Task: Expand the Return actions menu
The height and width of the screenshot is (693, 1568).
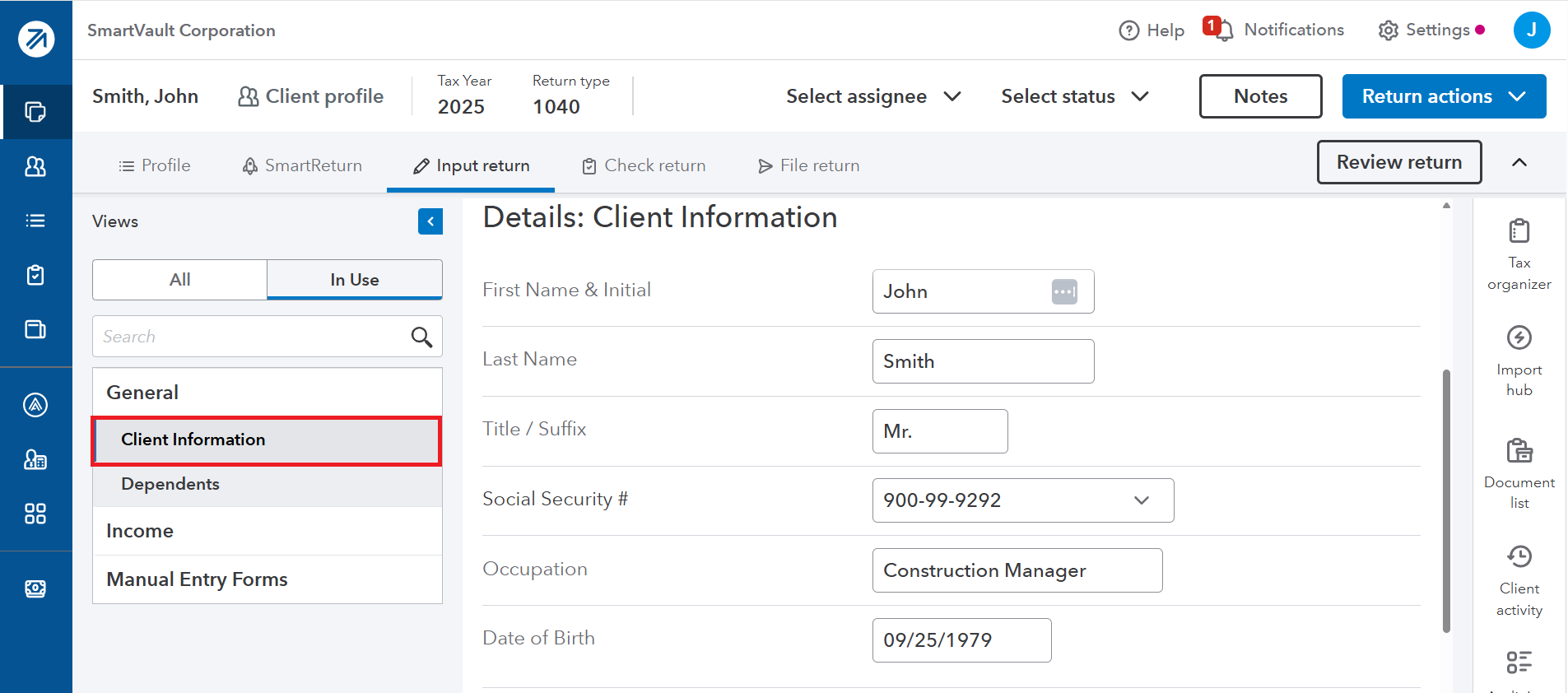Action: pyautogui.click(x=1444, y=96)
